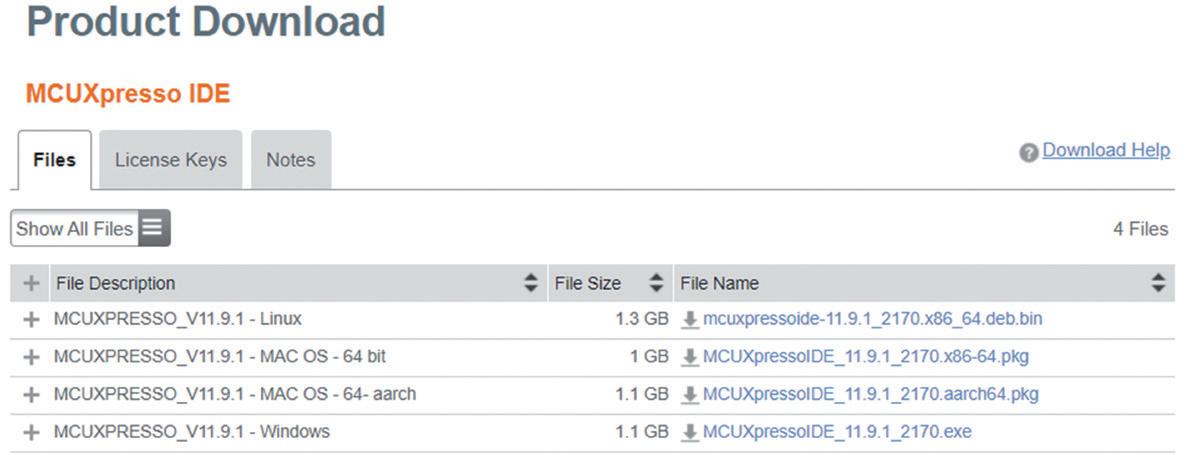Sort the table by File Description
This screenshot has height=455, width=1195.
tap(531, 284)
